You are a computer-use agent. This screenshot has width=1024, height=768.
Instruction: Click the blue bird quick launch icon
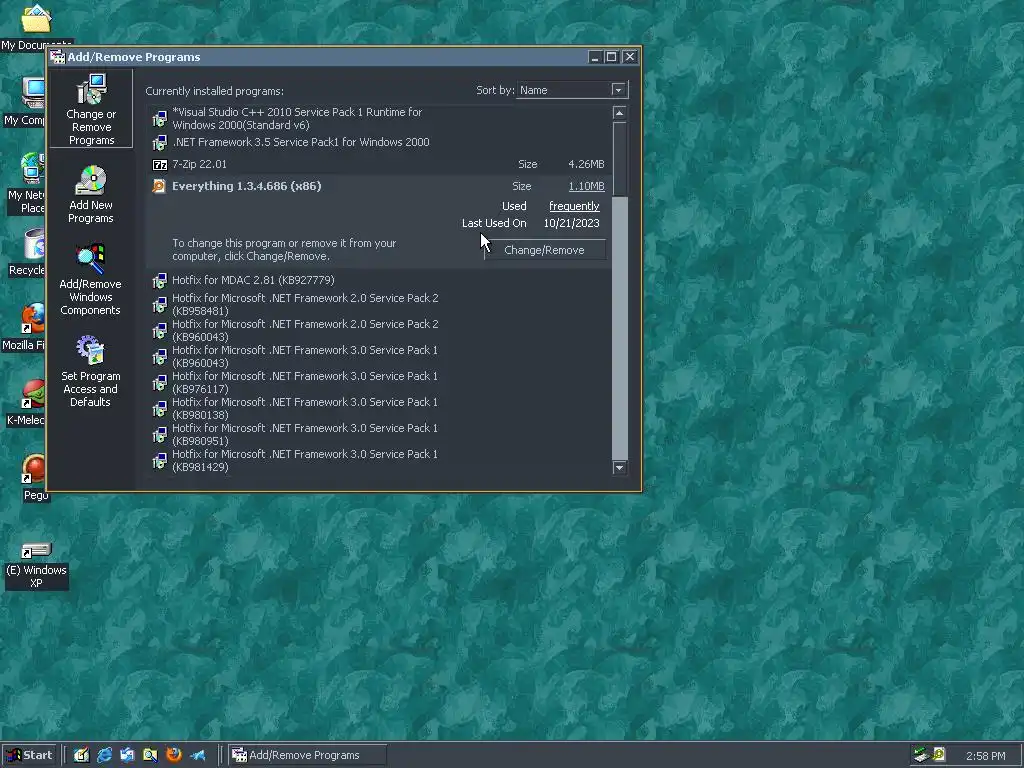click(x=197, y=755)
